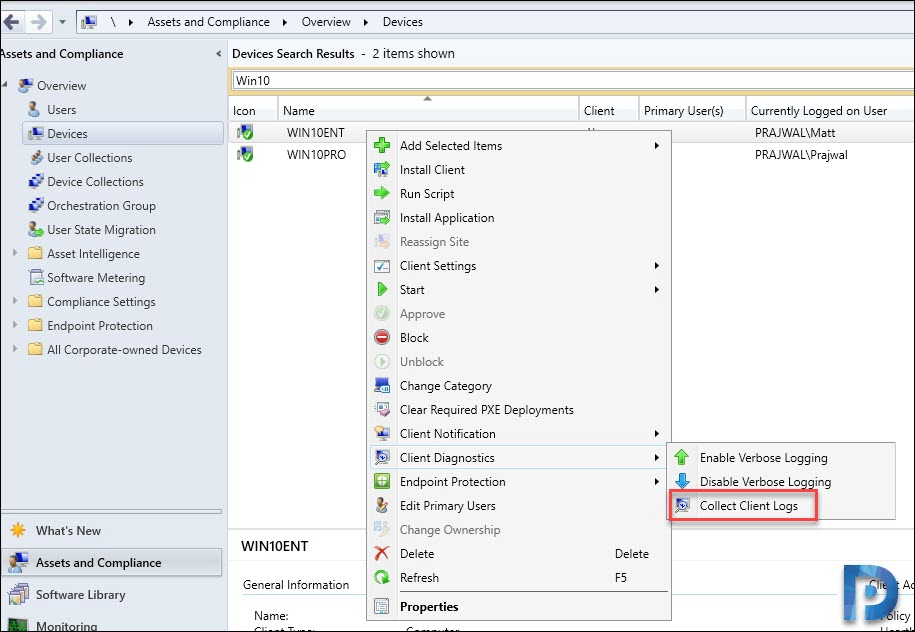Screen dimensions: 915x632
Task: Click the Collect Client Logs icon
Action: (682, 505)
